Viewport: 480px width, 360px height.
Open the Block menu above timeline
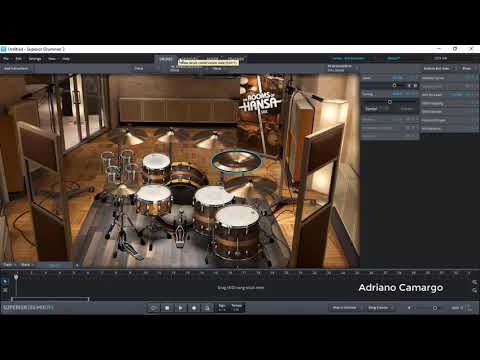26,265
